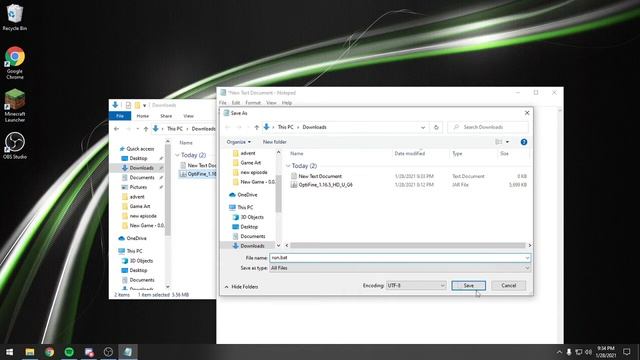640x360 pixels.
Task: Click the microphone icon in system tray
Action: pos(569,352)
